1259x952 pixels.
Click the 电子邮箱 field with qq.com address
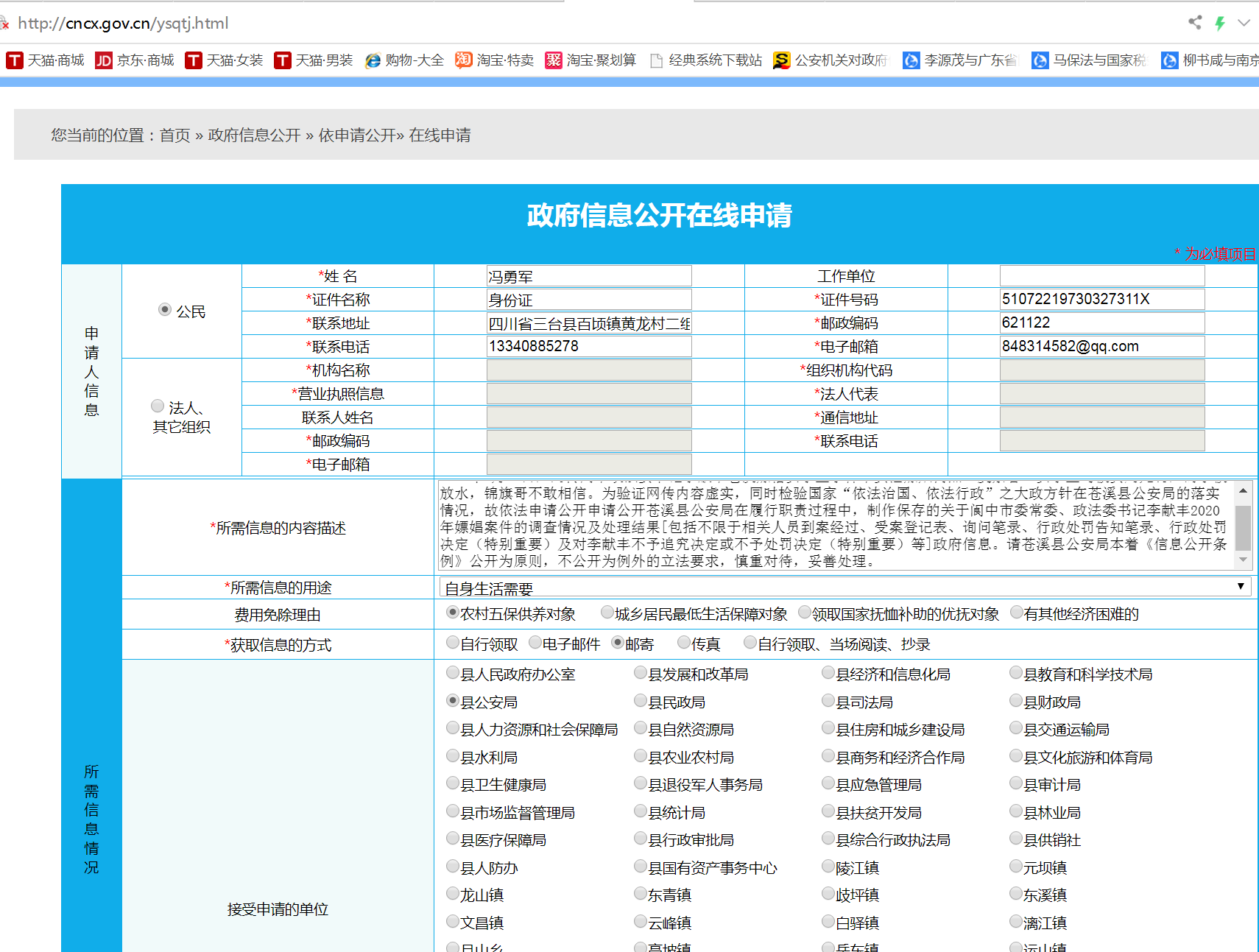pyautogui.click(x=1102, y=347)
